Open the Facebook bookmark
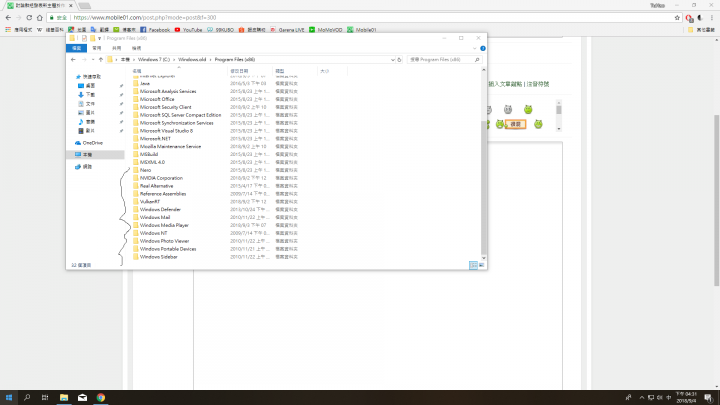This screenshot has height=405, width=720. coord(155,30)
